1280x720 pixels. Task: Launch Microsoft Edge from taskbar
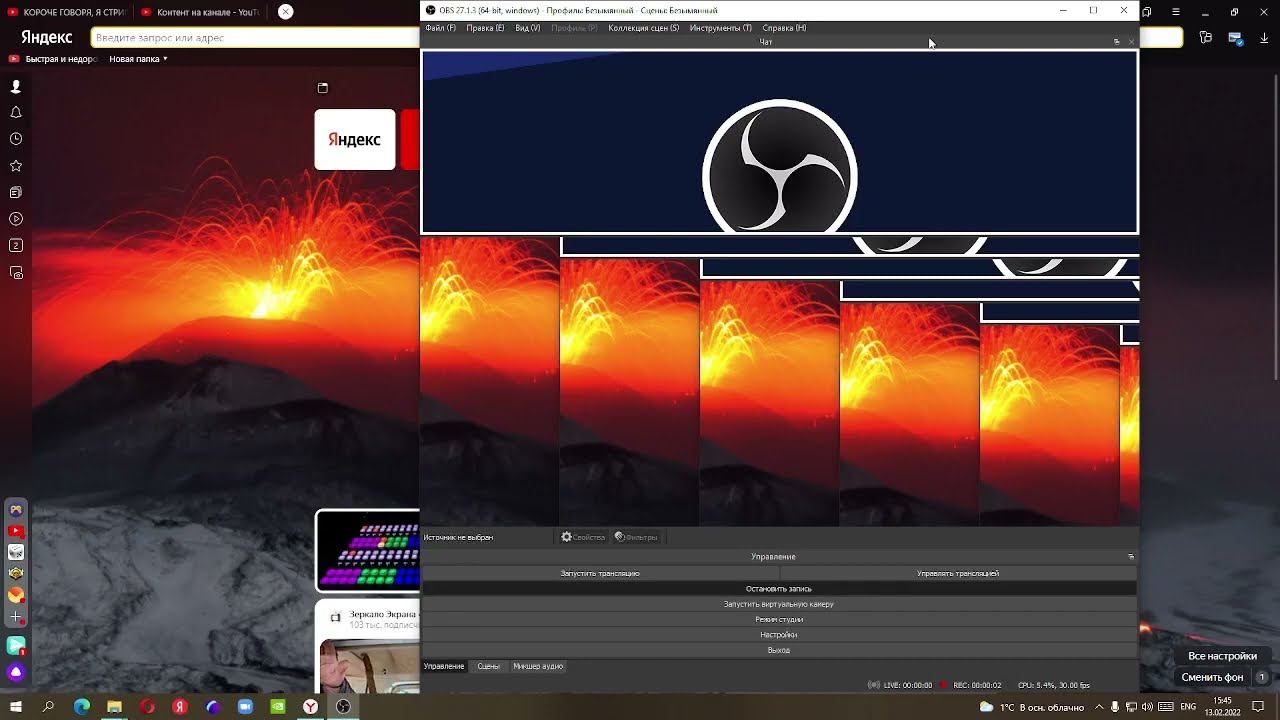[82, 707]
